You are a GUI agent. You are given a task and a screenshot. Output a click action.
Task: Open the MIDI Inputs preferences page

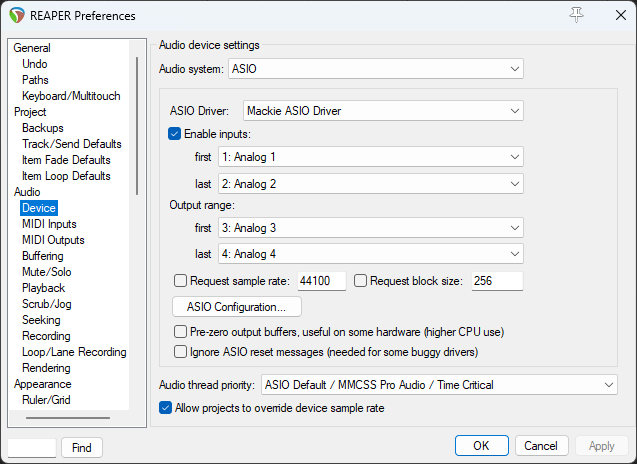pyautogui.click(x=49, y=224)
